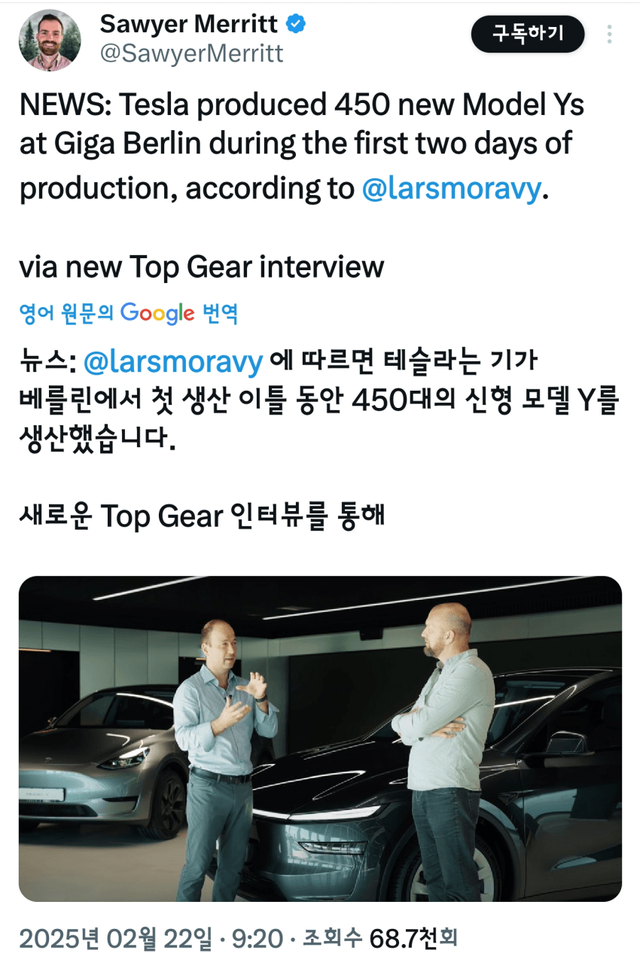Click the 영어 원문의 translation label
Image resolution: width=640 pixels, height=956 pixels.
66,313
